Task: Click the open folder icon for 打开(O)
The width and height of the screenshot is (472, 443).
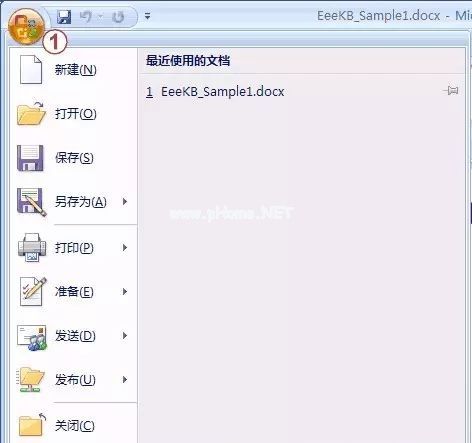Action: (x=31, y=113)
